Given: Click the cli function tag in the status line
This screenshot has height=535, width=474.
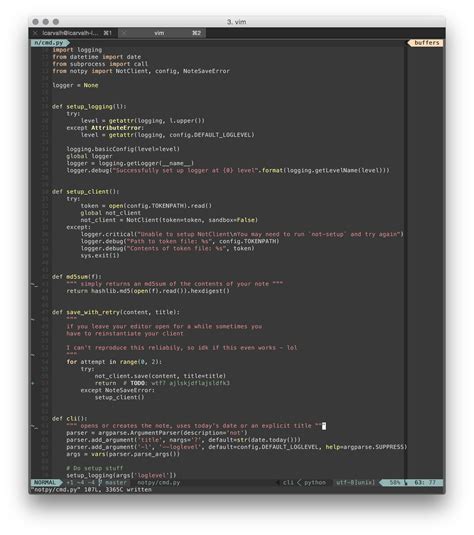Looking at the screenshot, I should [288, 482].
